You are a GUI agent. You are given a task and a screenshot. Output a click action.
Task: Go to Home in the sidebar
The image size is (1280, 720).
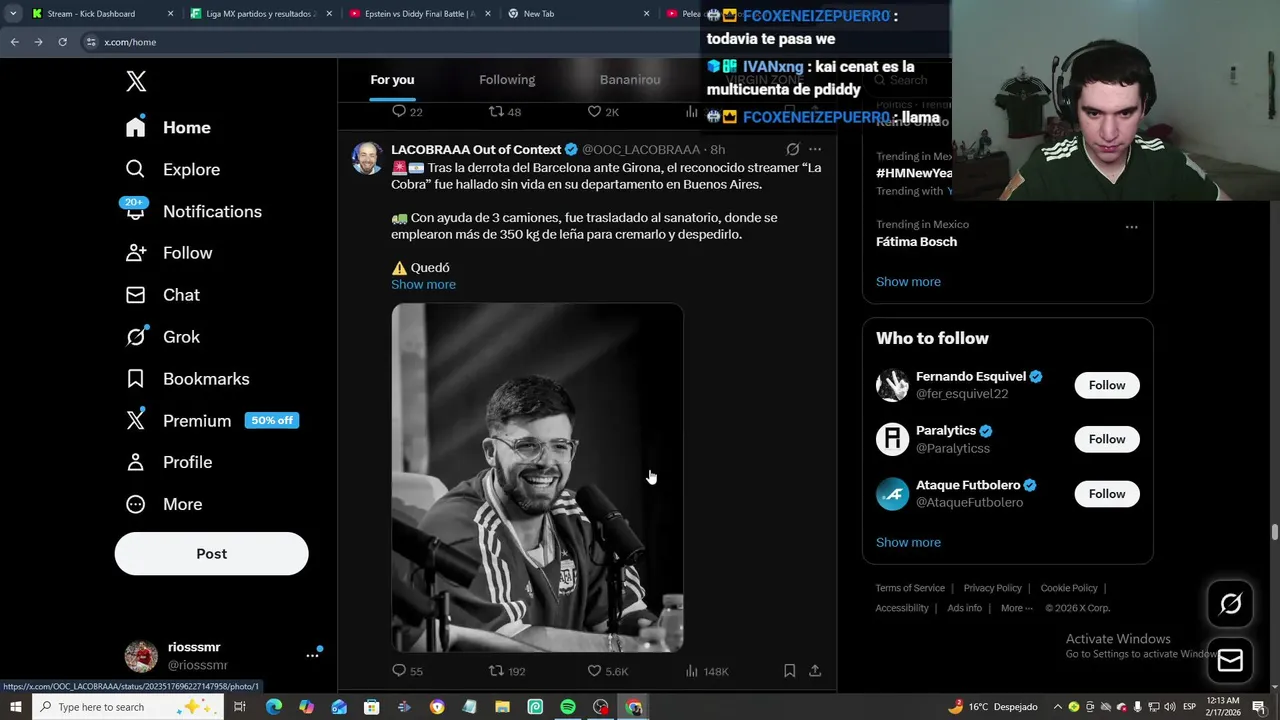(168, 127)
